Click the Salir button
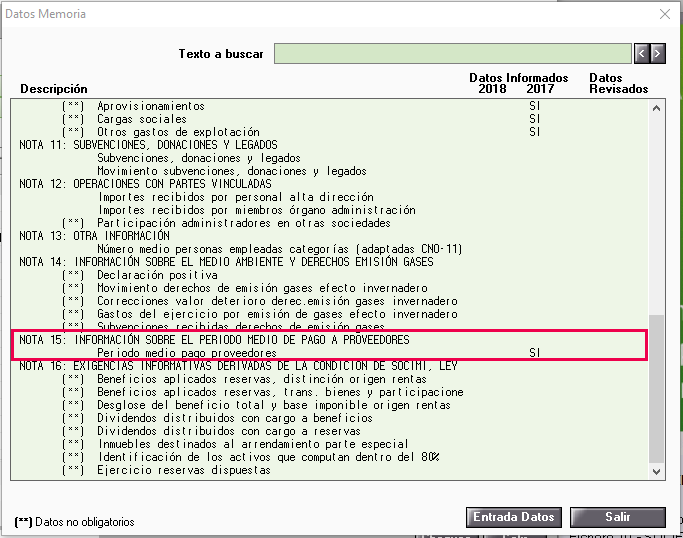683x538 pixels. (618, 517)
